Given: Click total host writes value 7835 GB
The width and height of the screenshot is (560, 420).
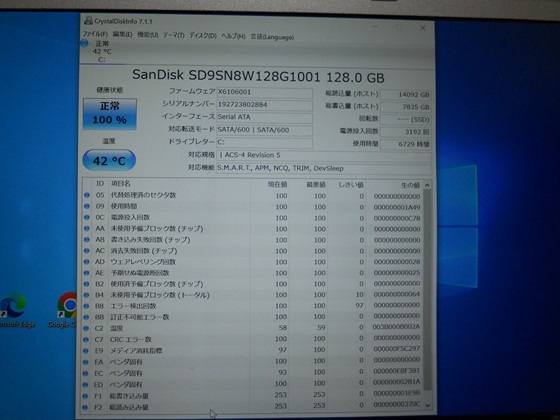Looking at the screenshot, I should point(405,107).
